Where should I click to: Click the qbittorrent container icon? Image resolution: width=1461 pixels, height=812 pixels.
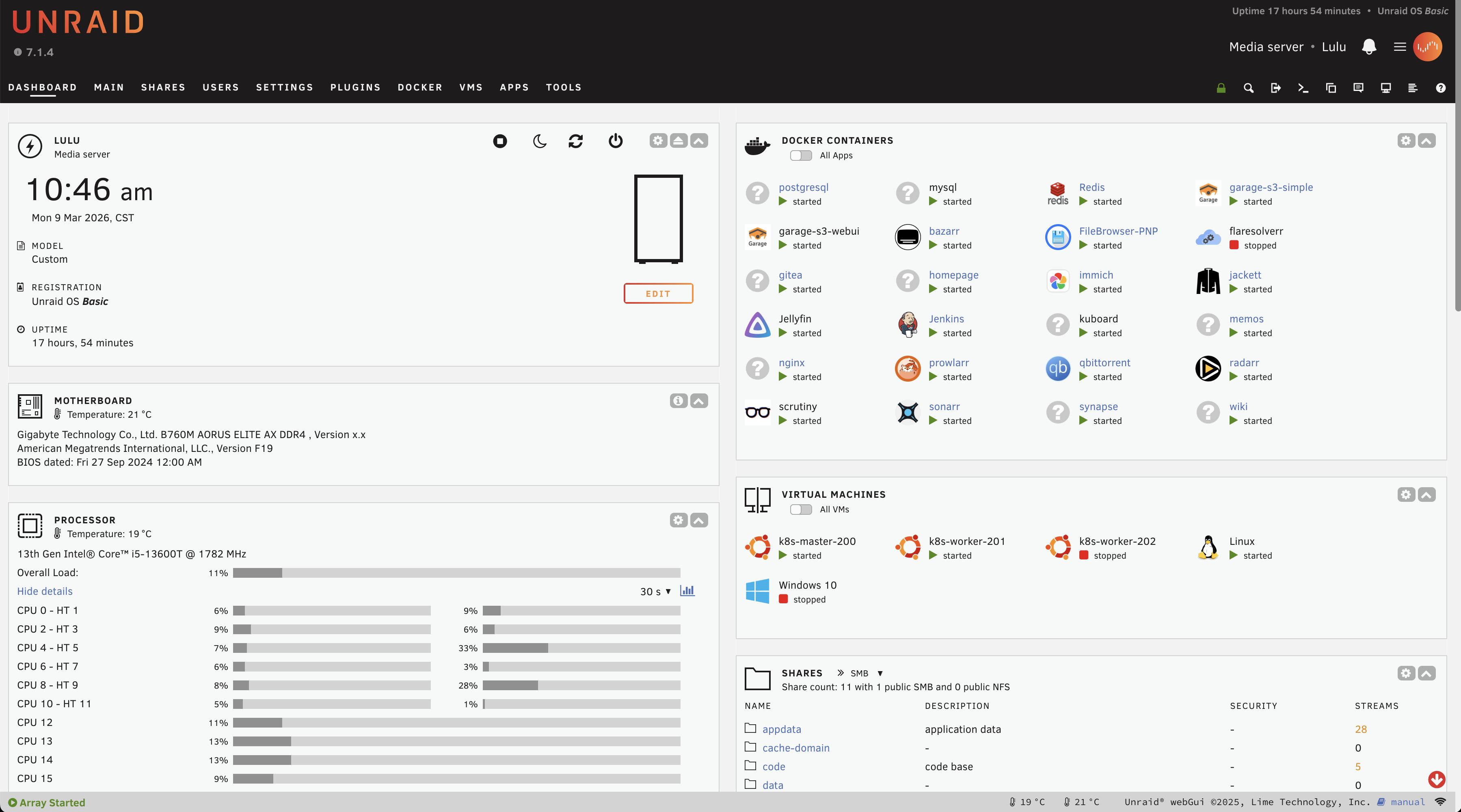(x=1057, y=369)
